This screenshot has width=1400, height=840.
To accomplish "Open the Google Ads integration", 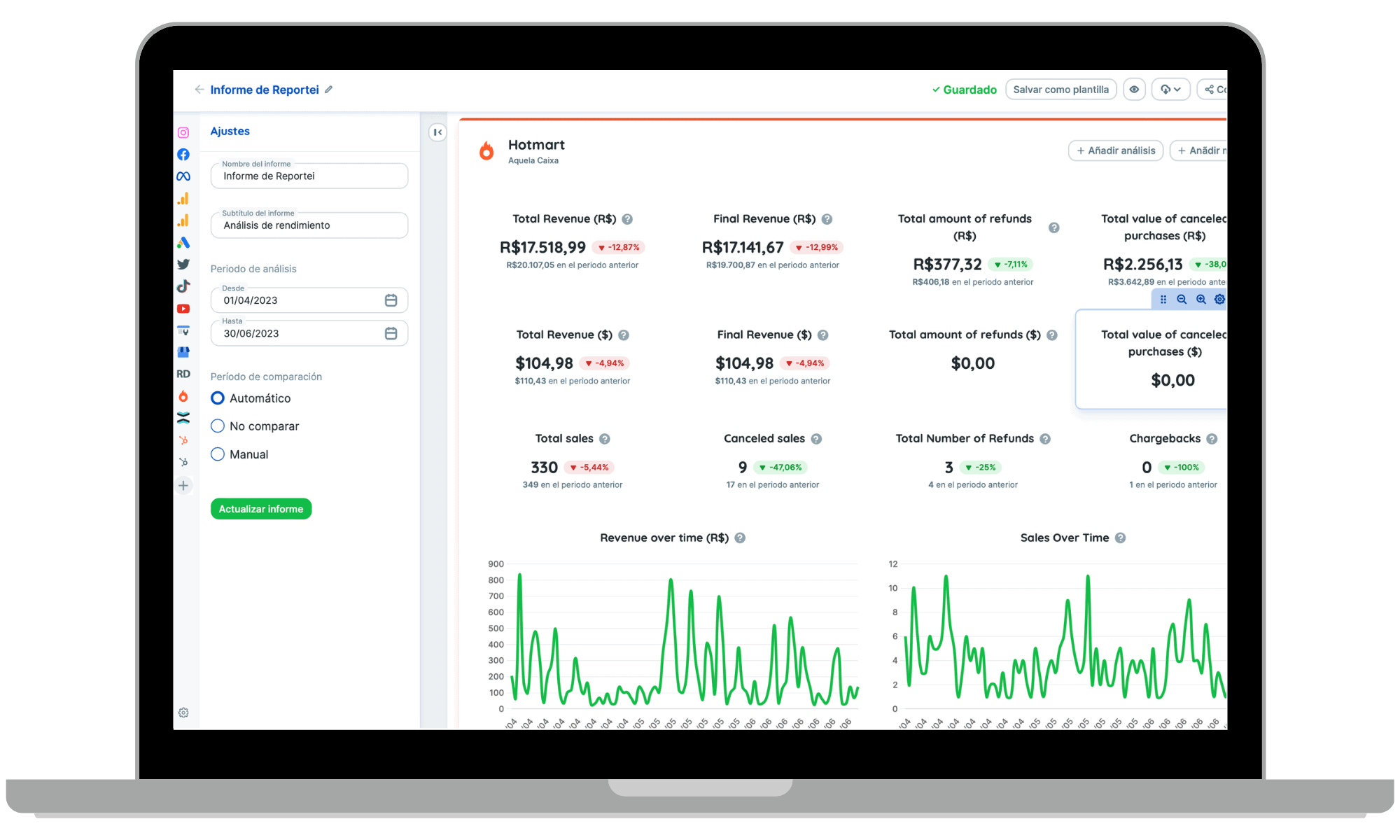I will tap(183, 243).
